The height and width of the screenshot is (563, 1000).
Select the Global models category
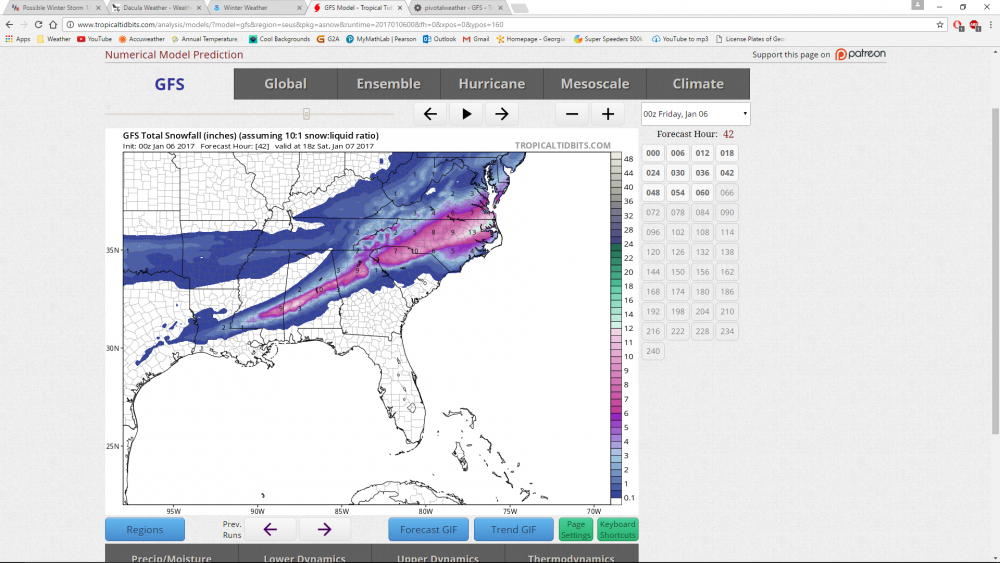286,84
